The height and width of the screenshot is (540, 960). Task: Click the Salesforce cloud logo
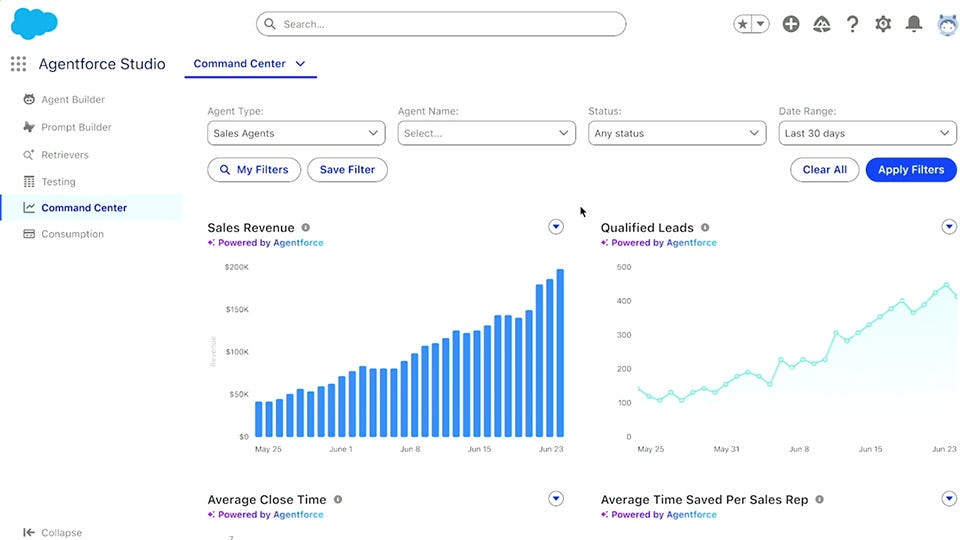(x=34, y=23)
